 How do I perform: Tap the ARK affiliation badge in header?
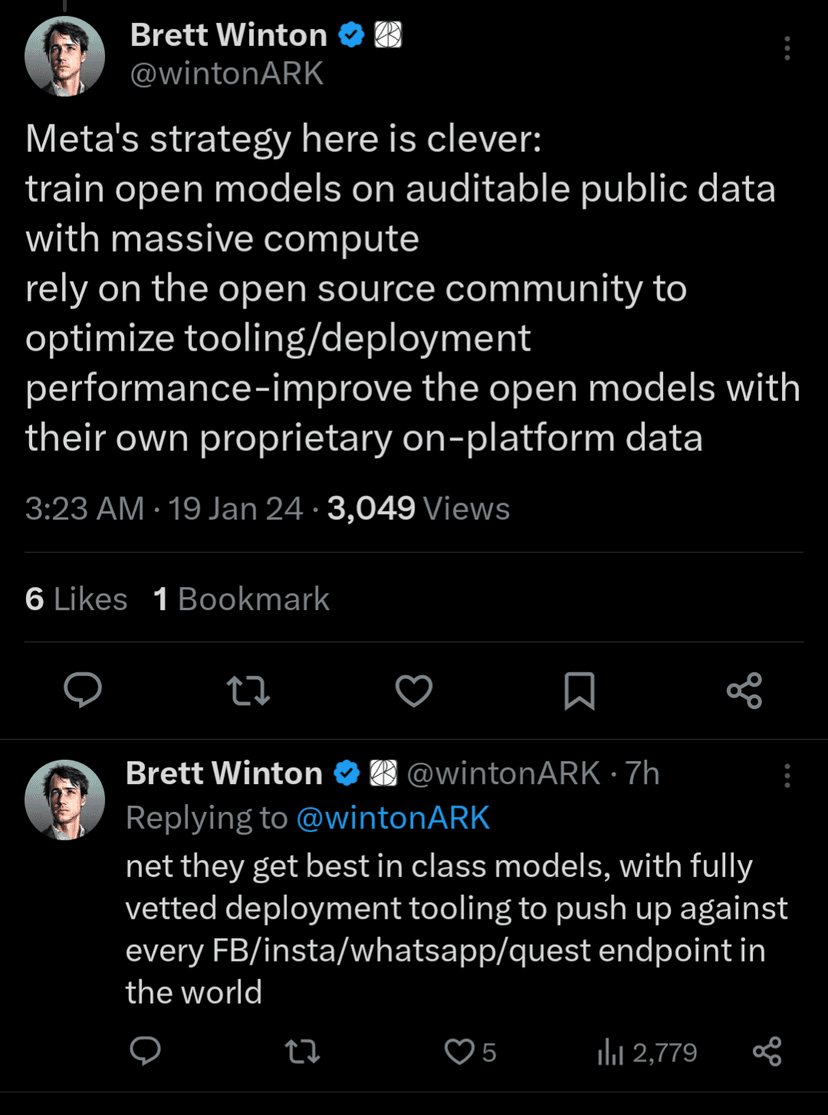(387, 37)
